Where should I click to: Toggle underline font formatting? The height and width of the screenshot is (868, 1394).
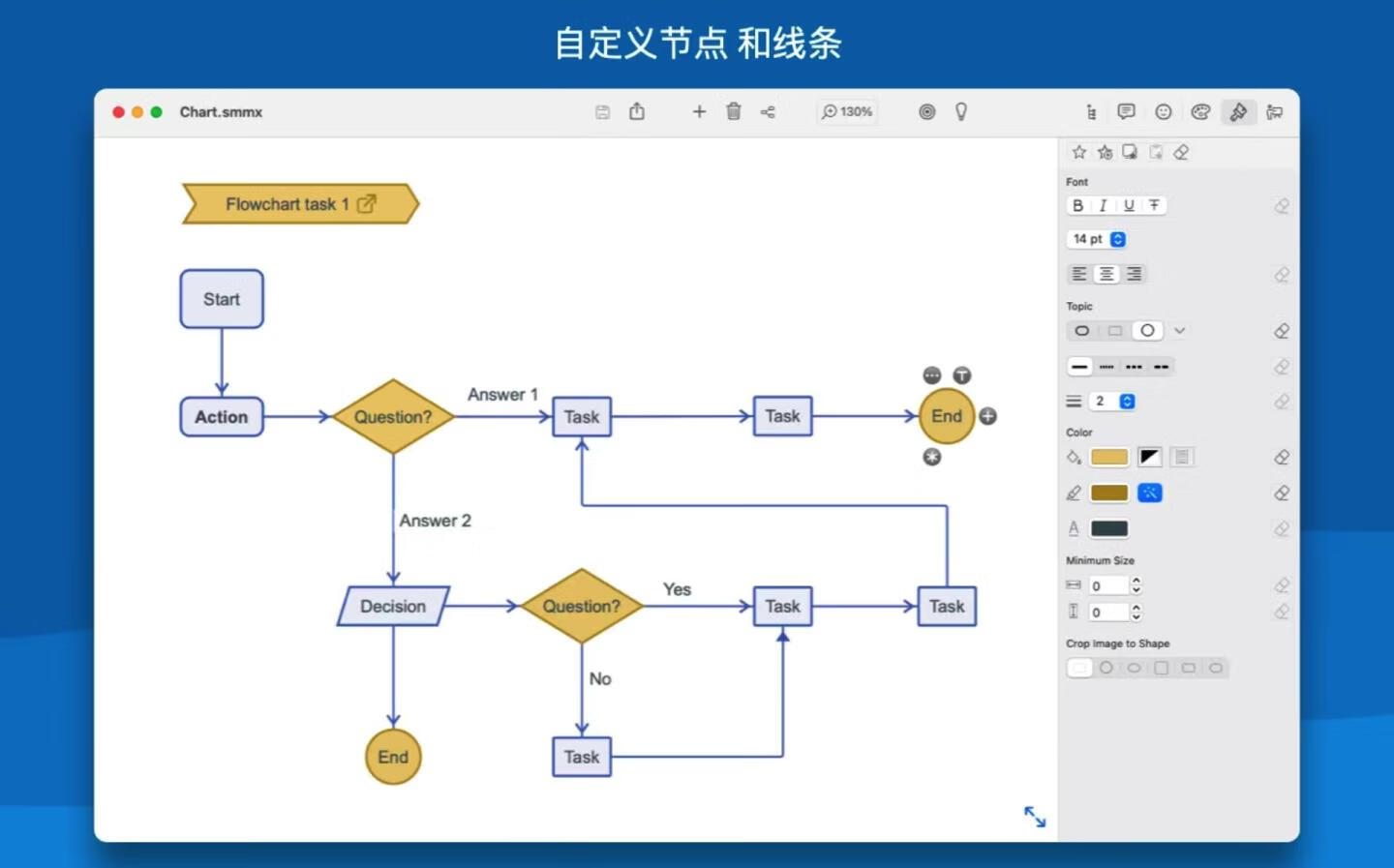tap(1129, 205)
